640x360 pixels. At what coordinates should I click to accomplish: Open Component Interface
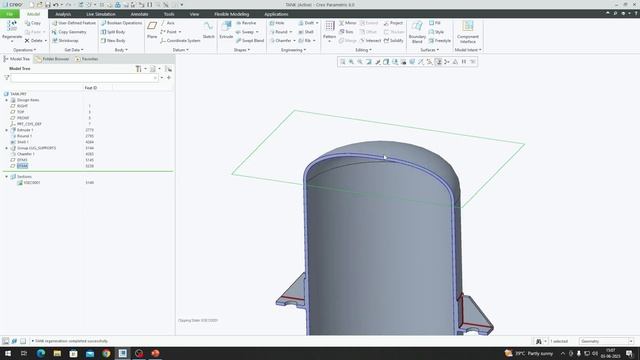coord(468,32)
